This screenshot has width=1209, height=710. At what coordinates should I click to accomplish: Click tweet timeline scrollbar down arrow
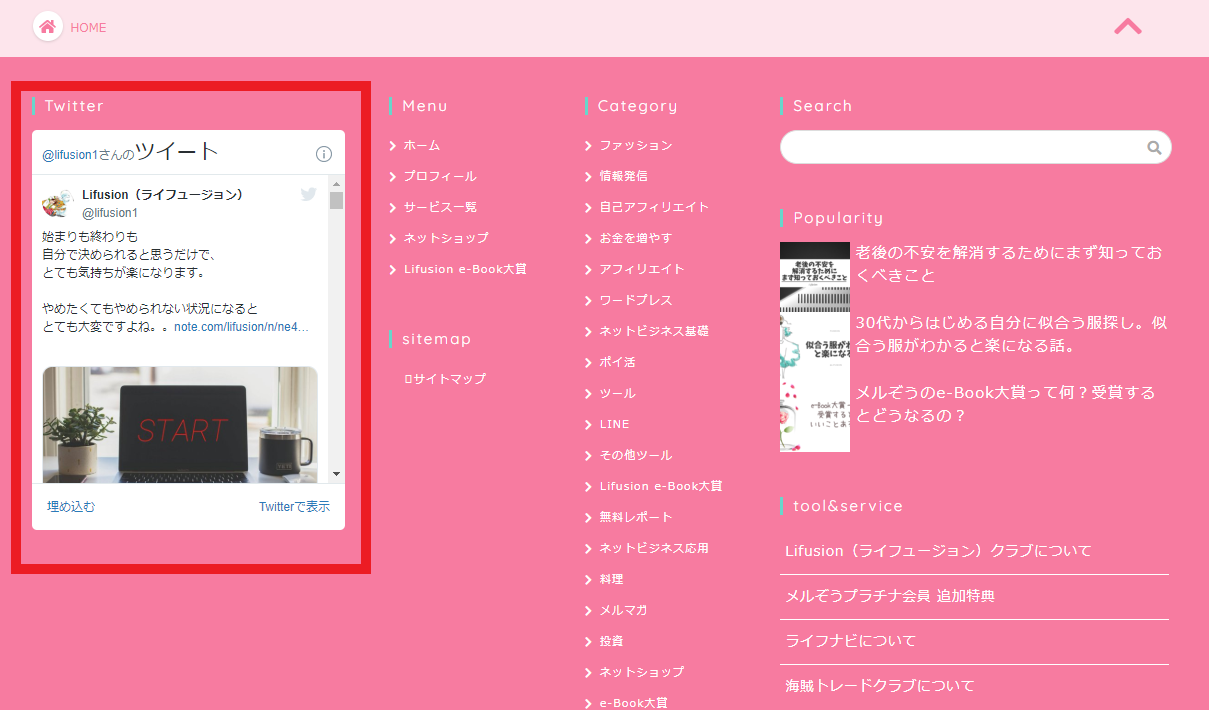(x=337, y=474)
